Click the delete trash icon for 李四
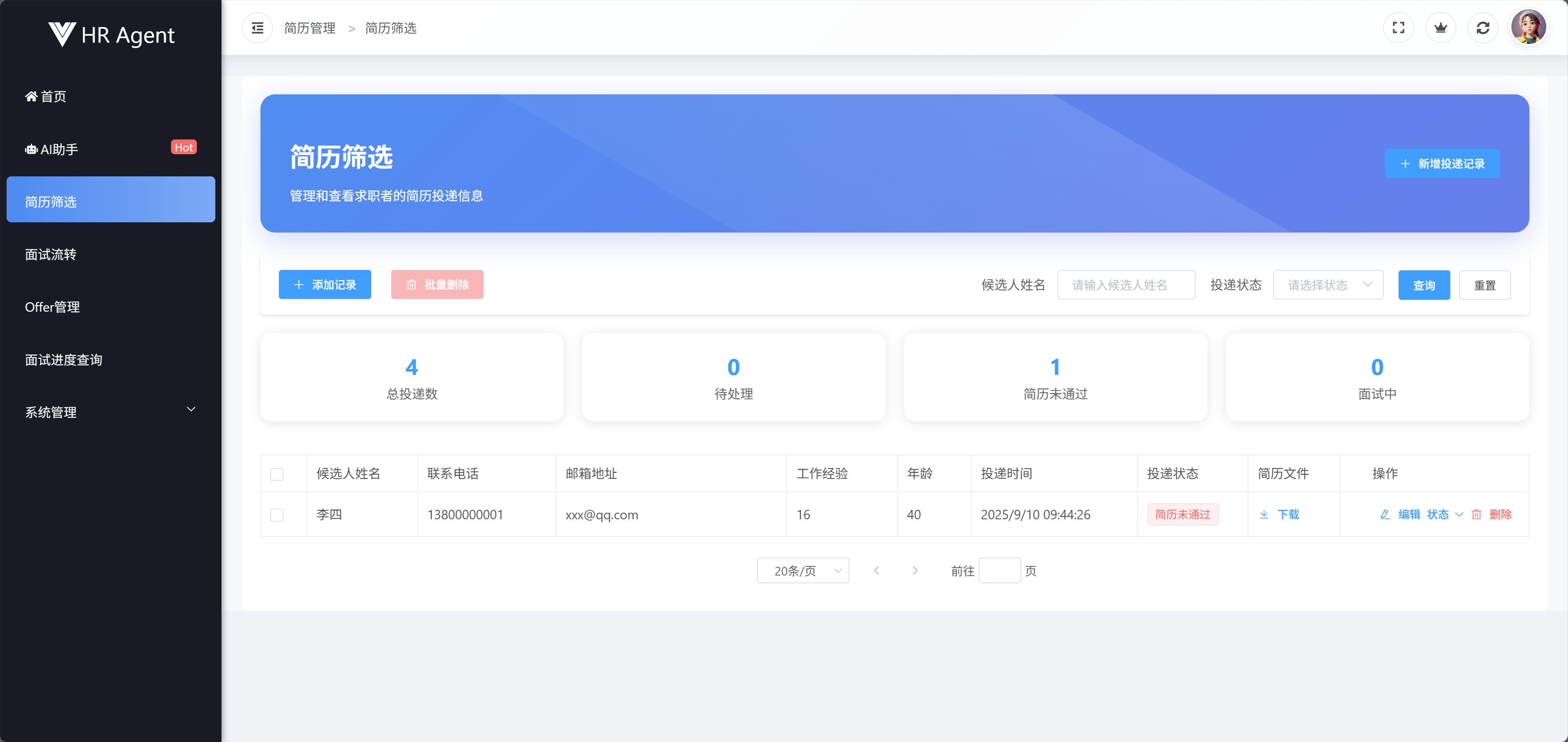1568x742 pixels. 1476,514
